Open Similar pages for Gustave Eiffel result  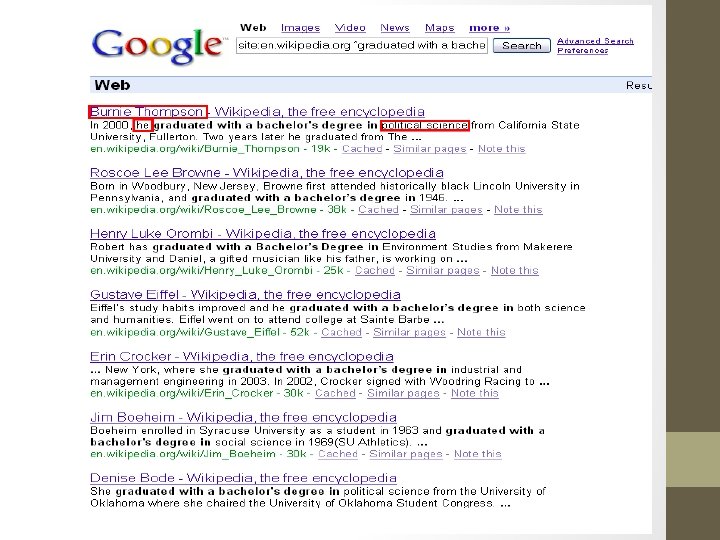pyautogui.click(x=409, y=332)
